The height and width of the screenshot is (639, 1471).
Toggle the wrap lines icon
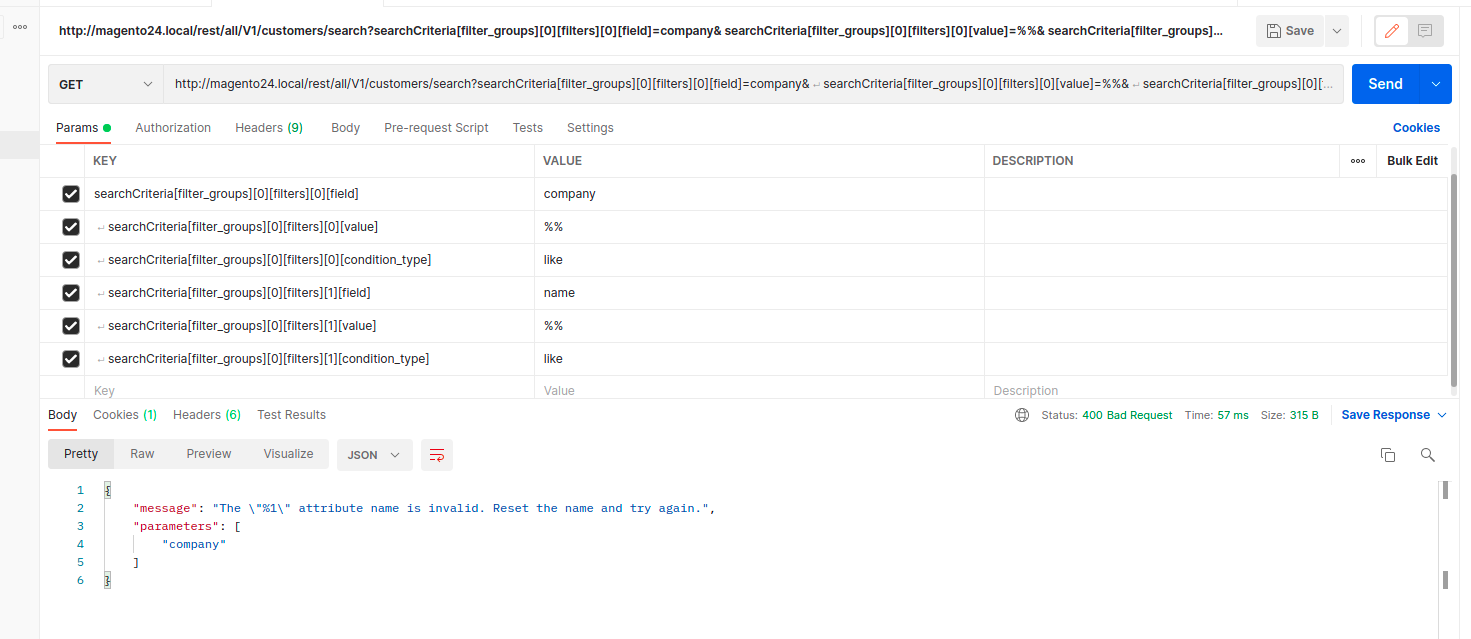[x=437, y=455]
